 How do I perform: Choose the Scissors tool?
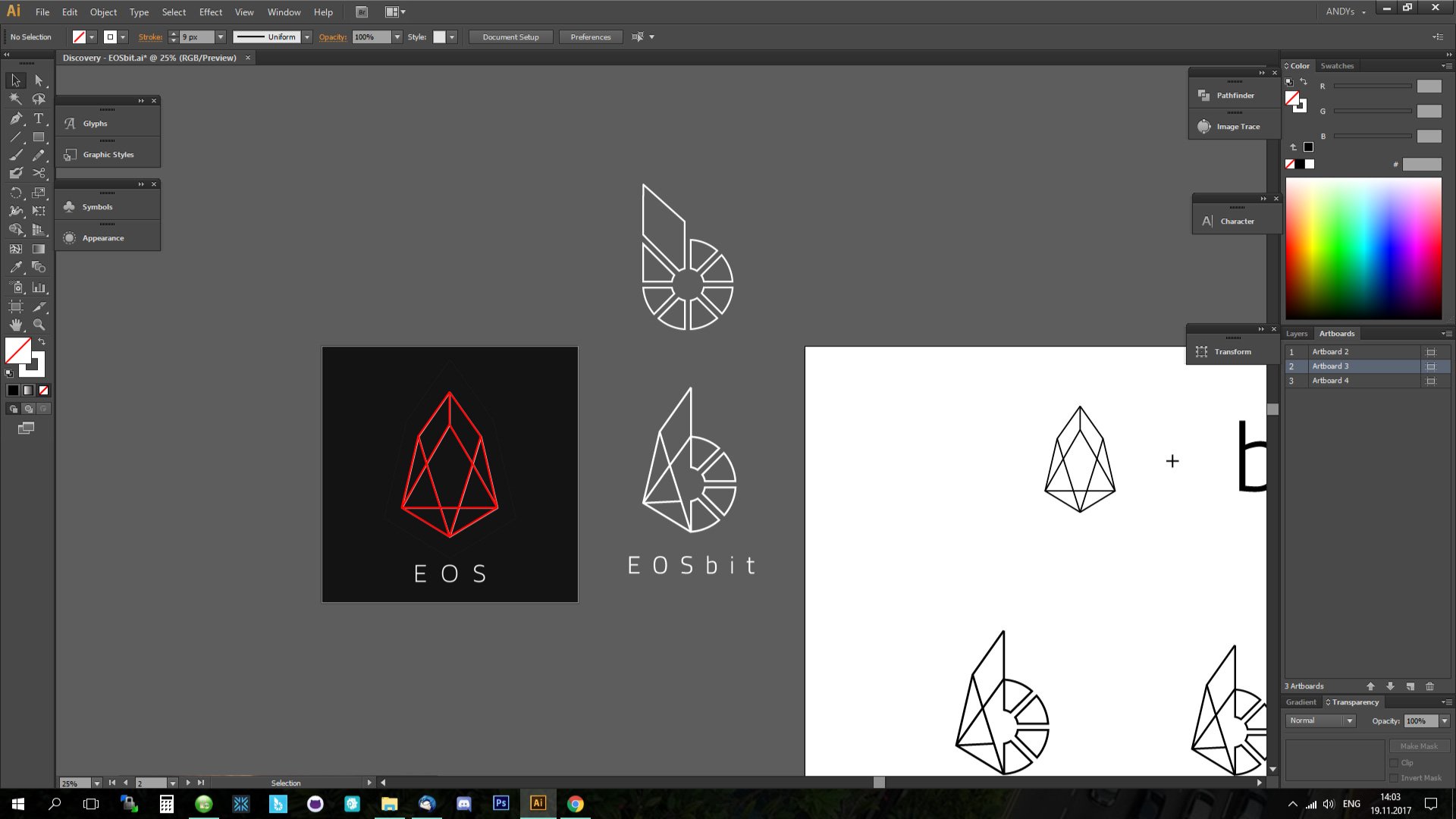coord(39,174)
